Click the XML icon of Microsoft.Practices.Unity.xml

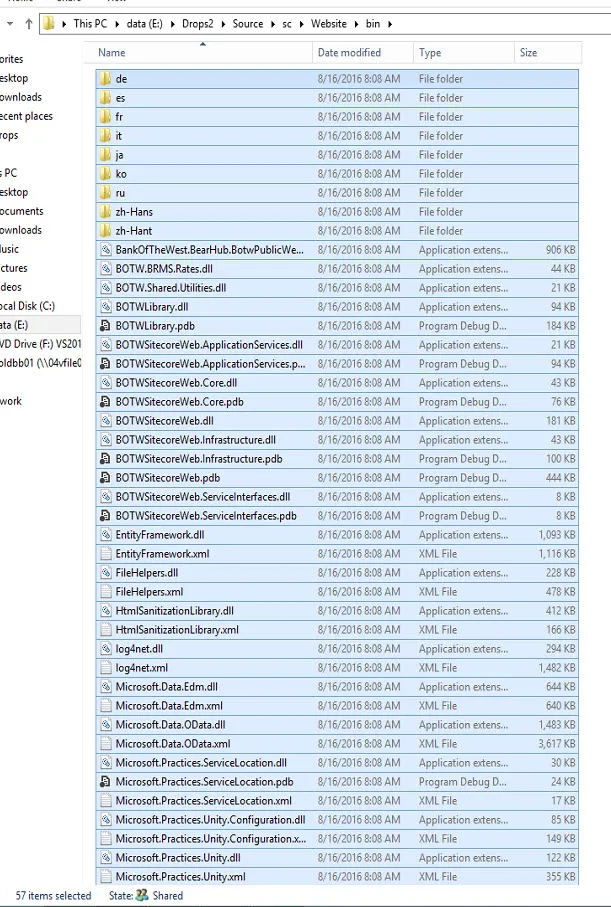(x=105, y=877)
